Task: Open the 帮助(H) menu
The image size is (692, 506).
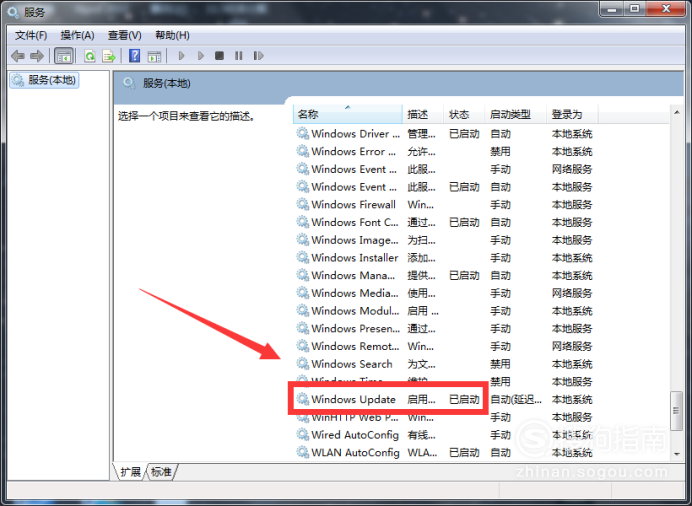Action: (x=172, y=35)
